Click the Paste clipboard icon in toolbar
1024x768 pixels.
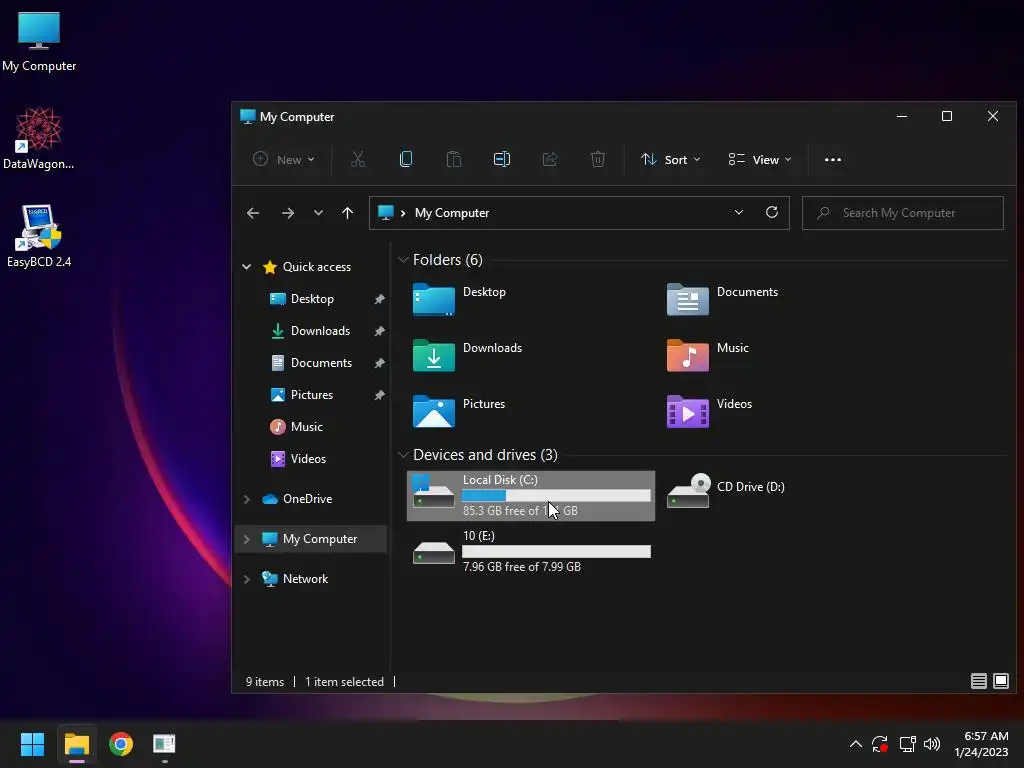(454, 159)
